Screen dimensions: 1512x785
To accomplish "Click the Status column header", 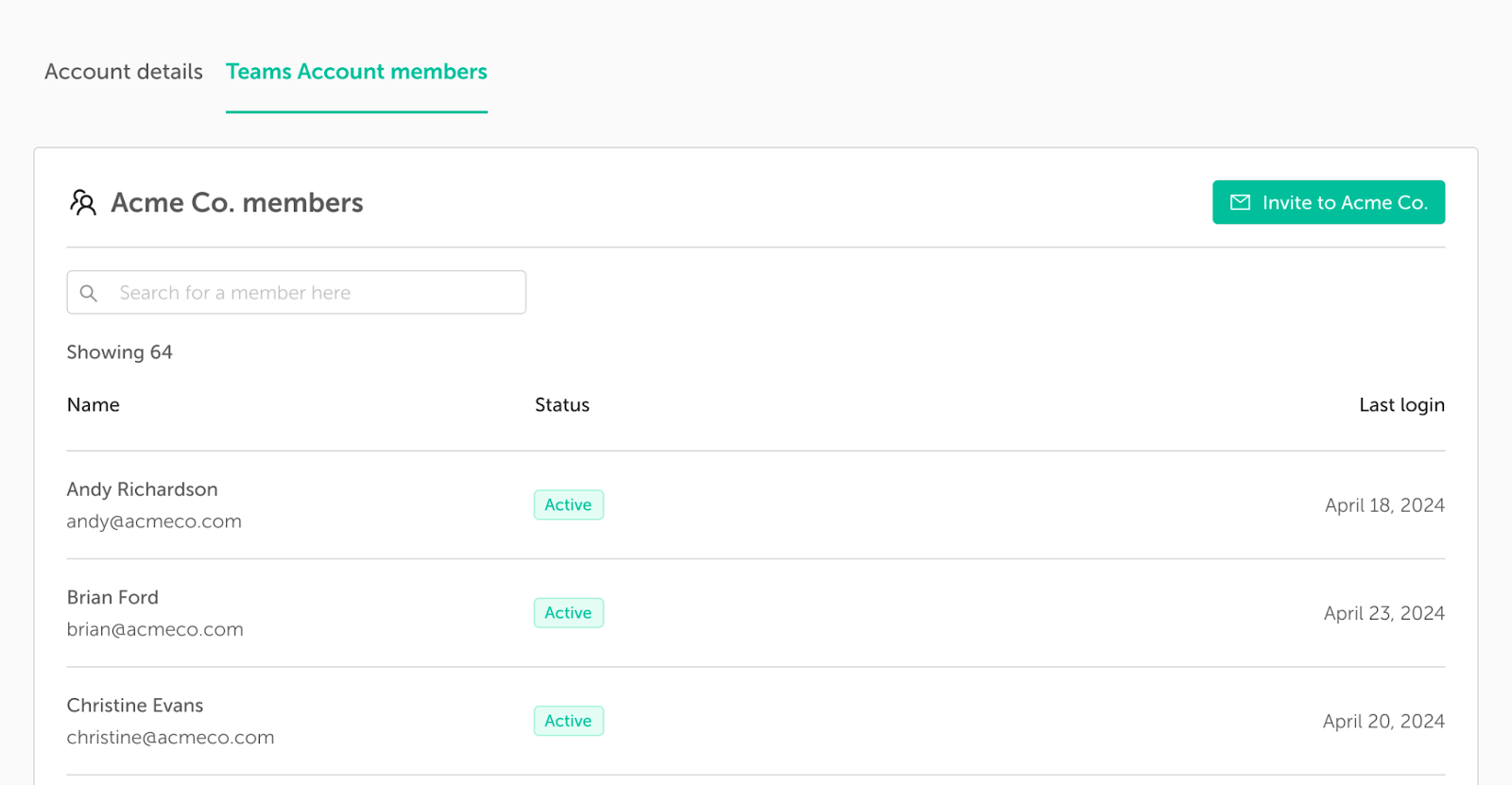I will (562, 405).
